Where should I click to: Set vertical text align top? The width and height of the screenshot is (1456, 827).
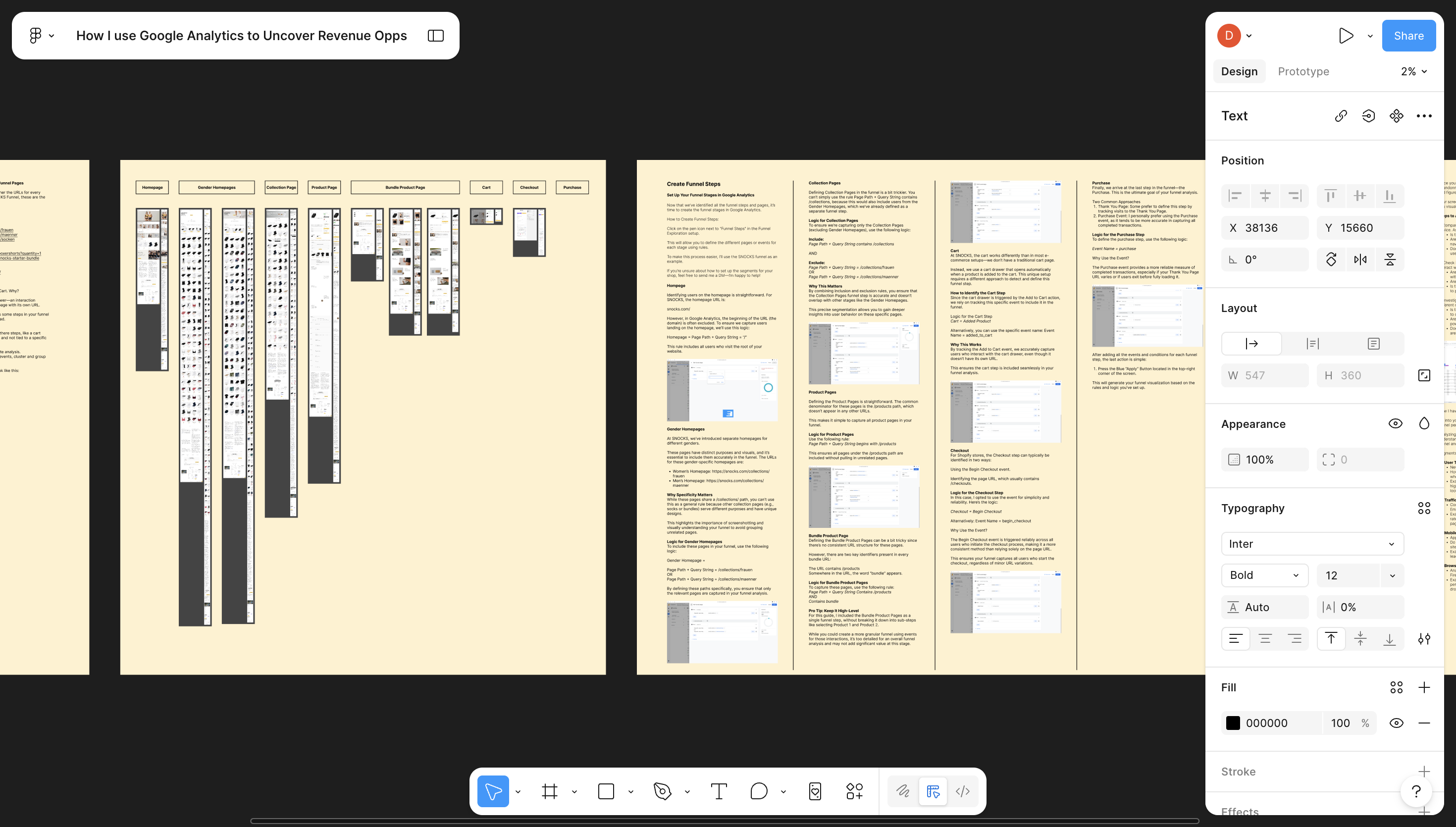(1331, 639)
